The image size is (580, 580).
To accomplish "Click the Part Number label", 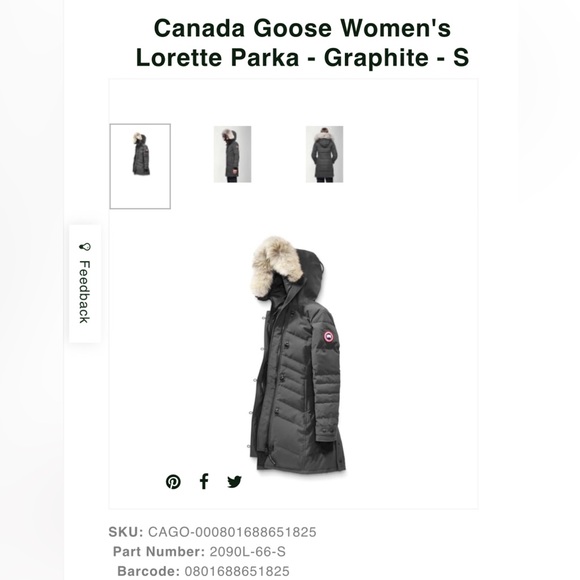I will [x=159, y=552].
